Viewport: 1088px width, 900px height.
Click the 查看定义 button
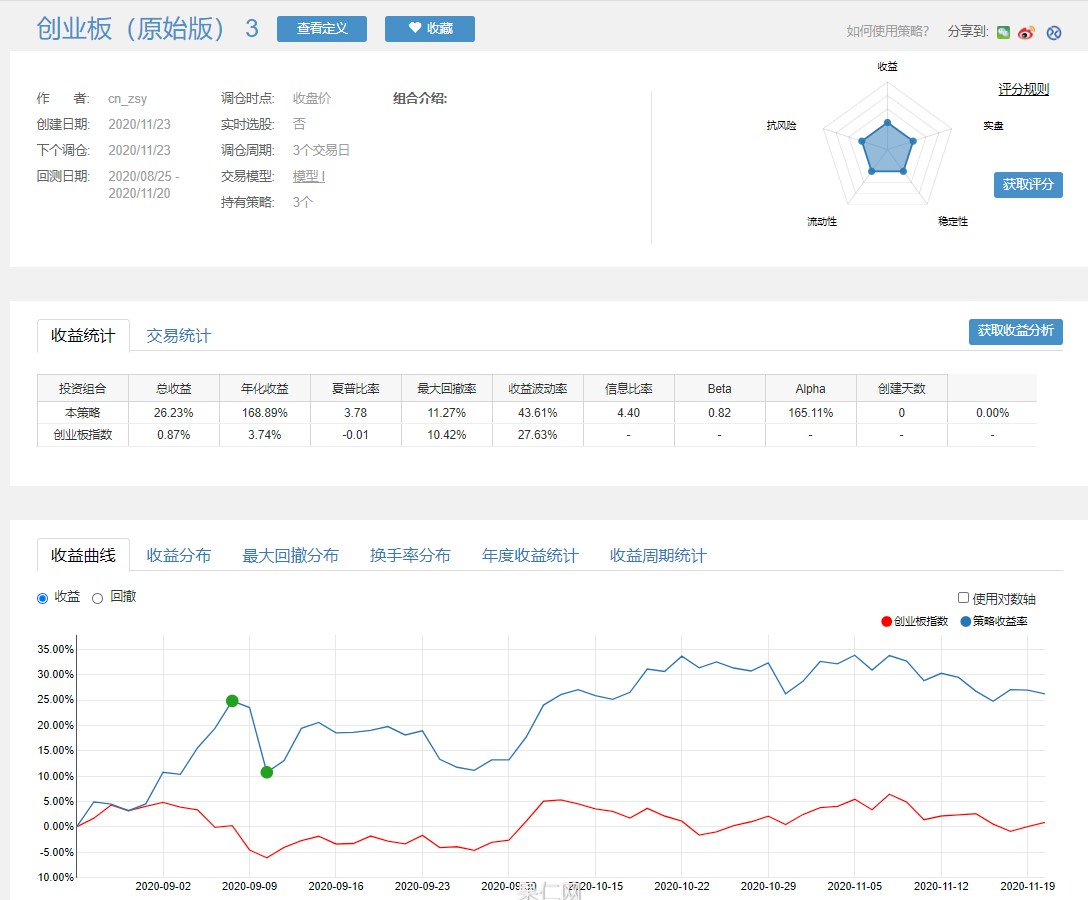tap(322, 29)
